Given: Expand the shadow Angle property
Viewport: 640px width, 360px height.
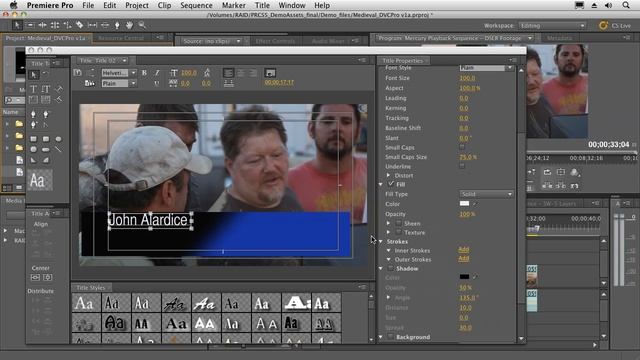Looking at the screenshot, I should click(x=389, y=297).
